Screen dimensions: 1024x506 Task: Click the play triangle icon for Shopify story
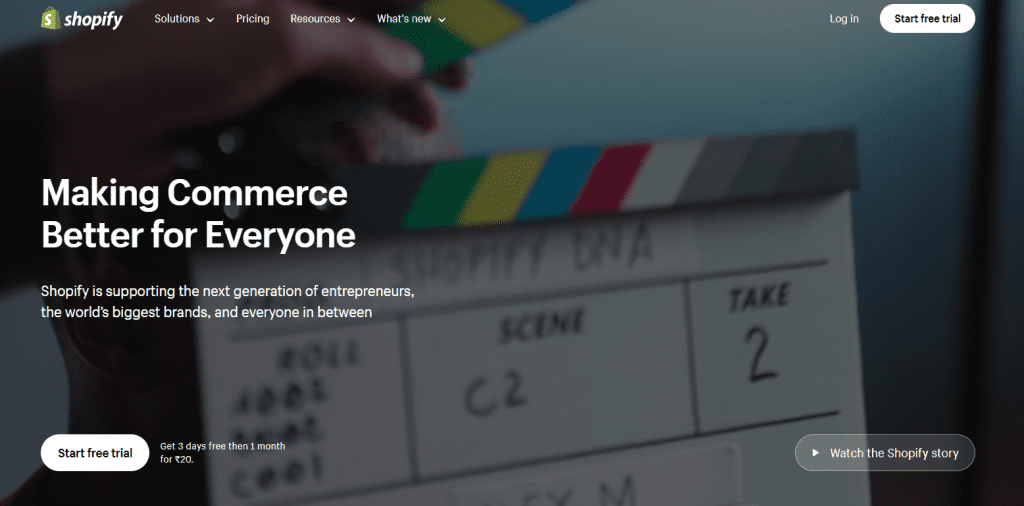[x=816, y=453]
